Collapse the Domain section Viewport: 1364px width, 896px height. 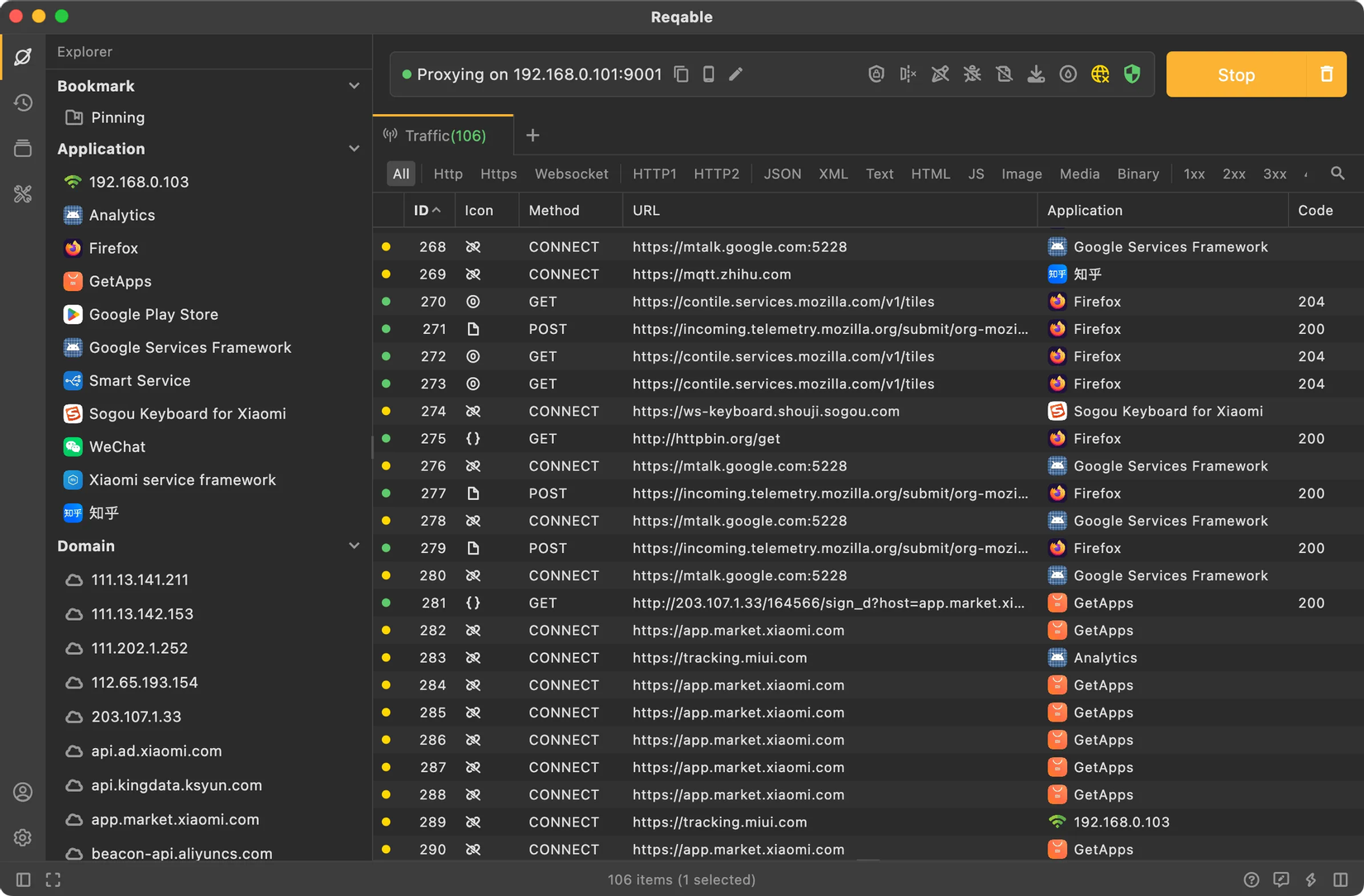354,546
